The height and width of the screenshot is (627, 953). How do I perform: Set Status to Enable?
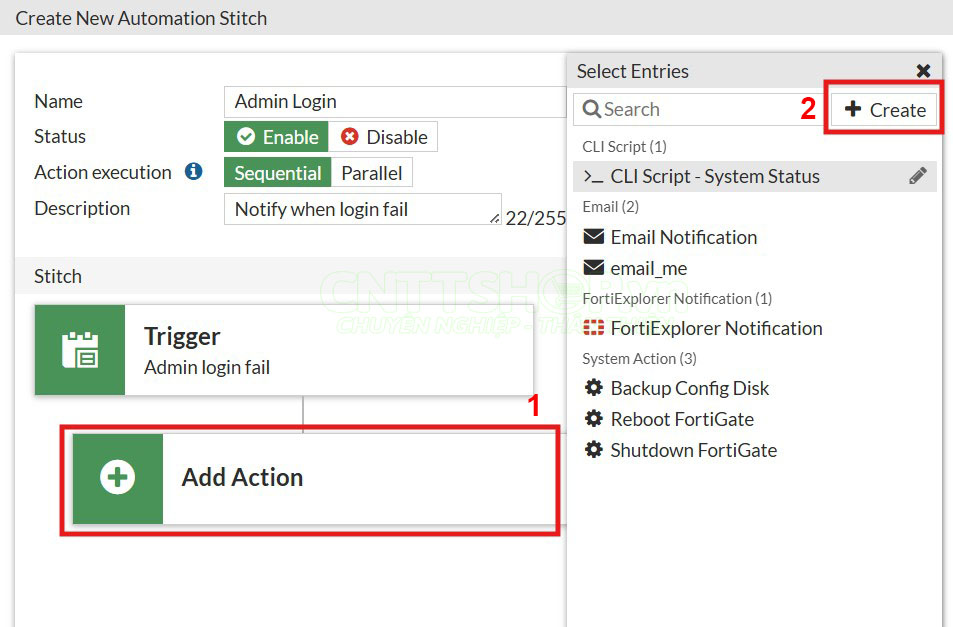(x=277, y=137)
